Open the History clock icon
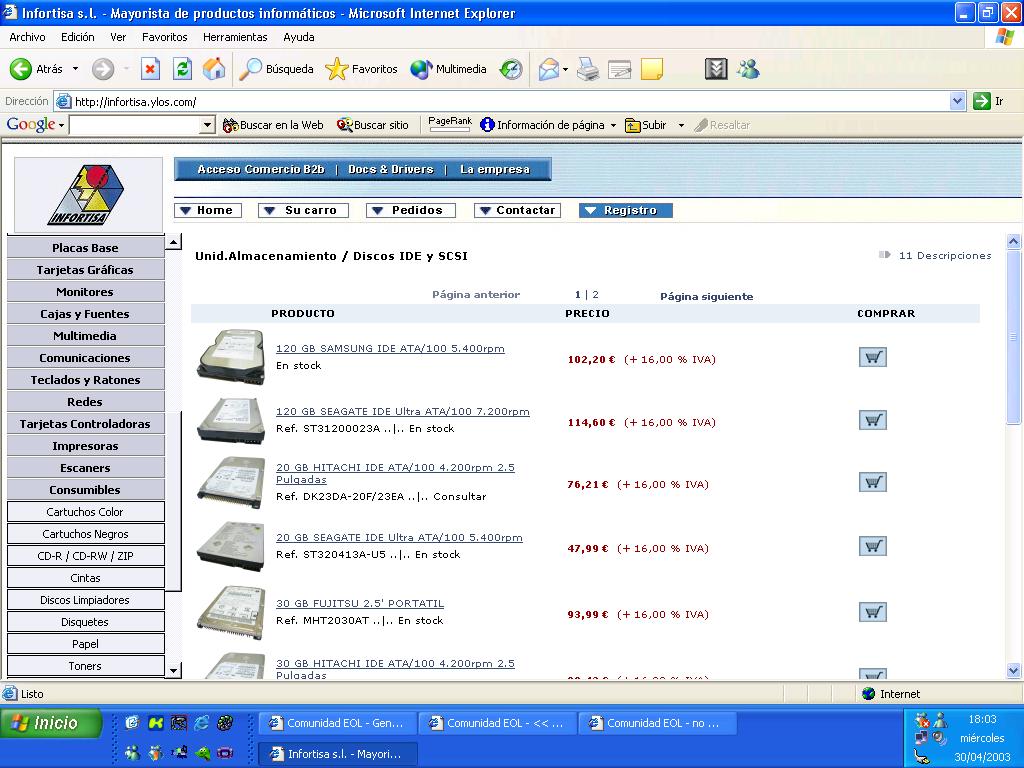 tap(511, 69)
